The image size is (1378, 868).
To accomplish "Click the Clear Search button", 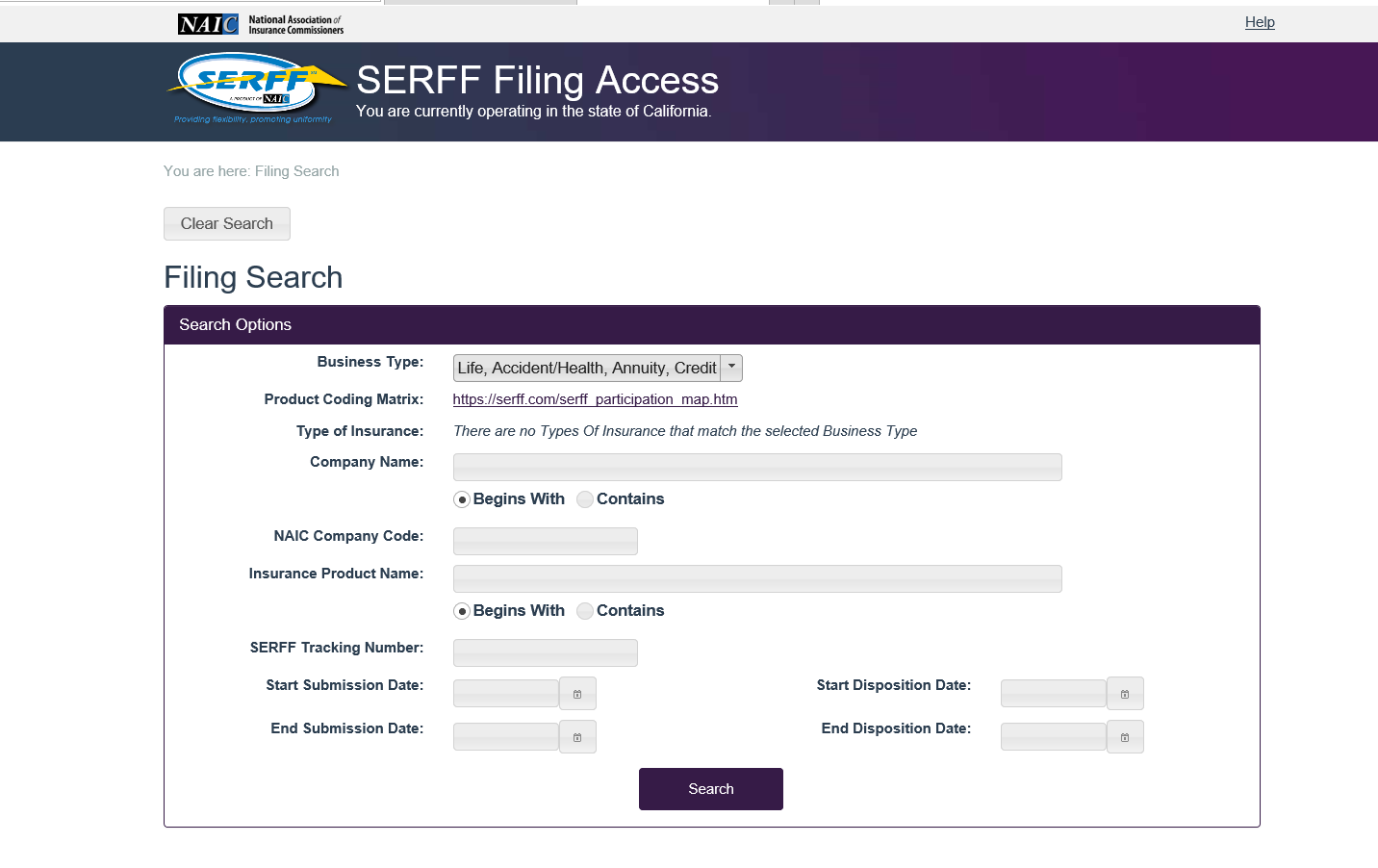I will click(x=227, y=224).
